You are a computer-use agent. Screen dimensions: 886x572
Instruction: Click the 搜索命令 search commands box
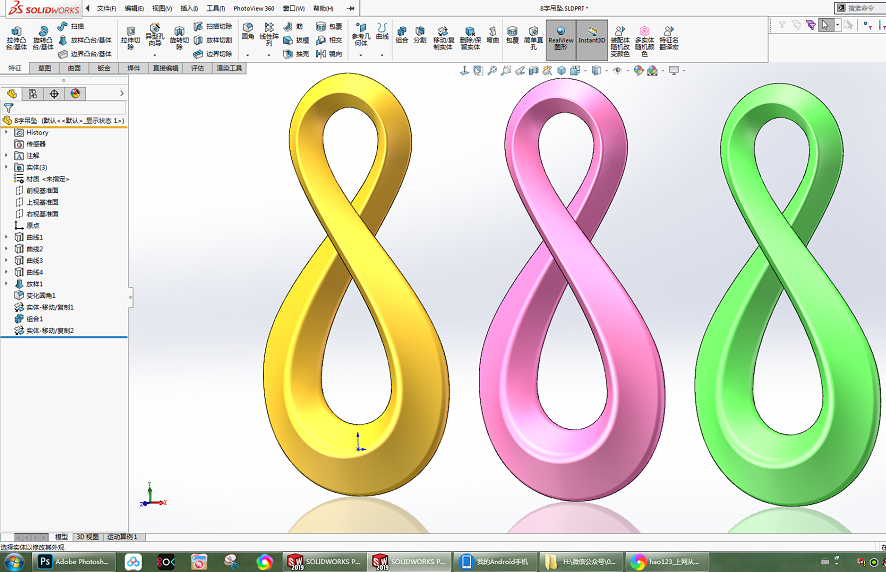[x=858, y=8]
